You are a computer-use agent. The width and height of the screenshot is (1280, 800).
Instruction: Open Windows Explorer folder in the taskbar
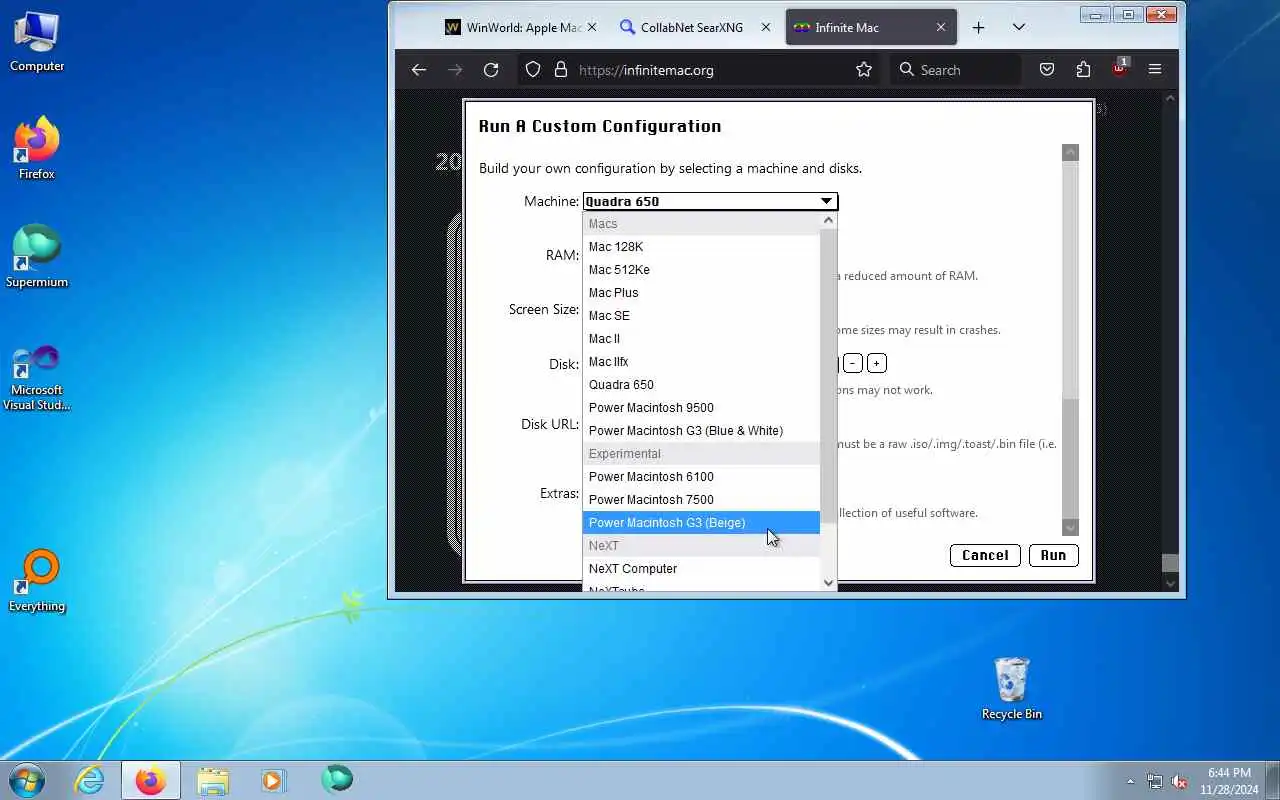pyautogui.click(x=213, y=780)
